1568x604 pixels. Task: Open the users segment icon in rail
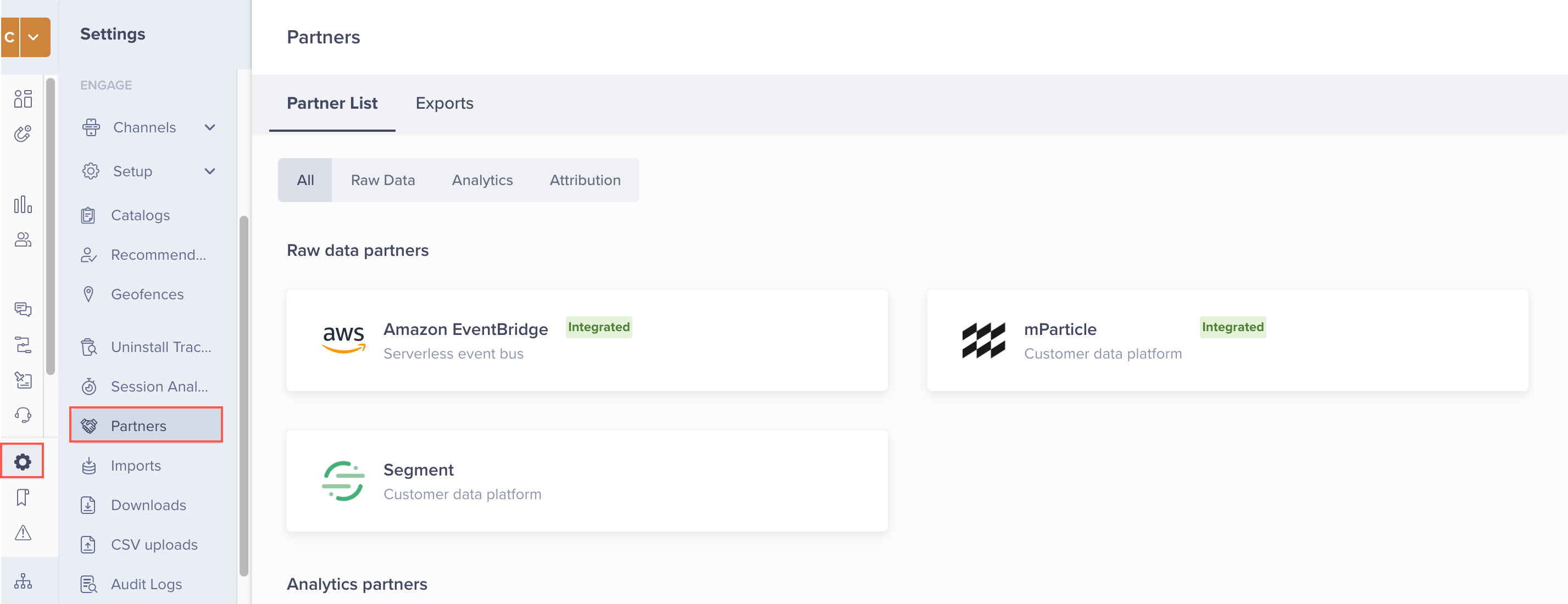click(23, 239)
